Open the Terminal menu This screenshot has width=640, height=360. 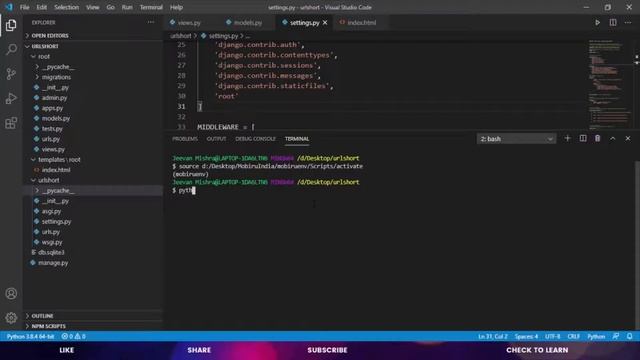point(151,7)
